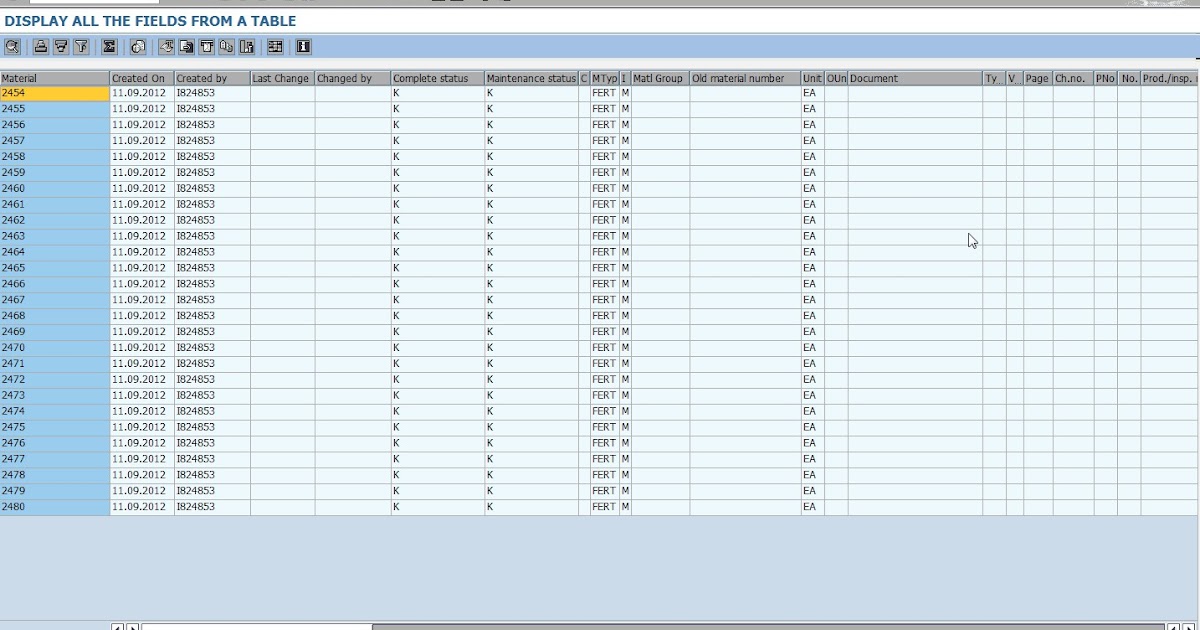
Task: Click the bottom scrollbar right arrow
Action: 130,626
